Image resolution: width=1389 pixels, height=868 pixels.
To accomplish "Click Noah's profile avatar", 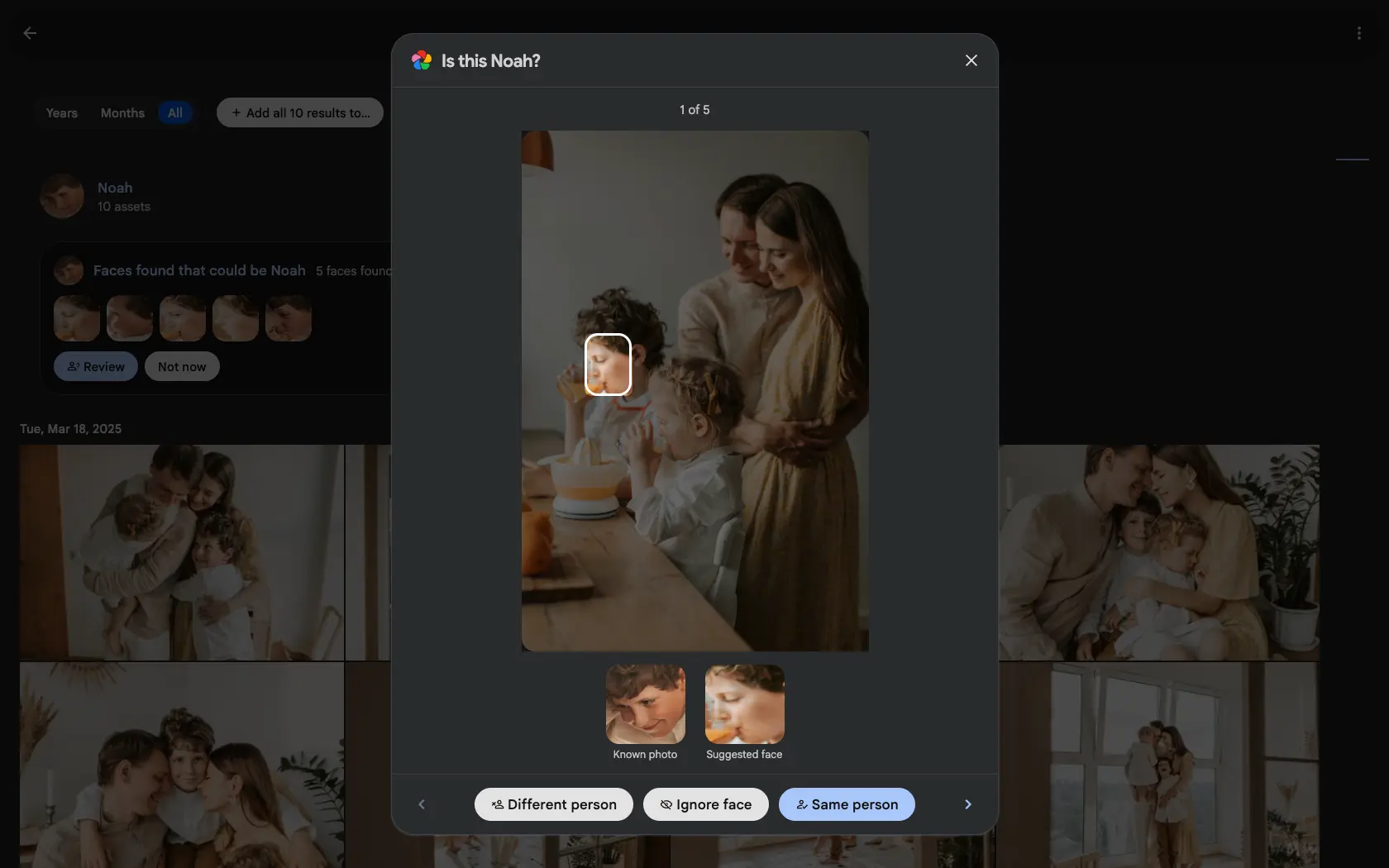I will (x=62, y=196).
